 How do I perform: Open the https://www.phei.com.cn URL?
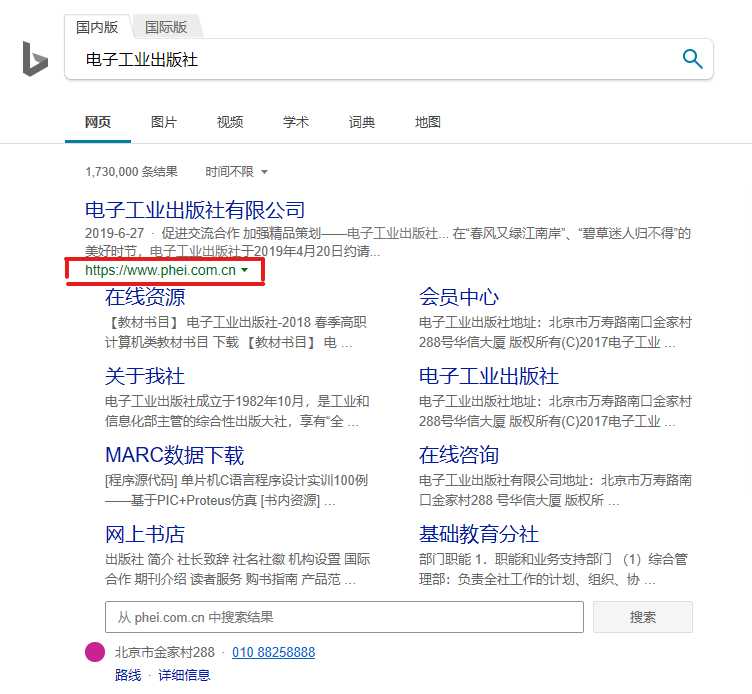160,271
